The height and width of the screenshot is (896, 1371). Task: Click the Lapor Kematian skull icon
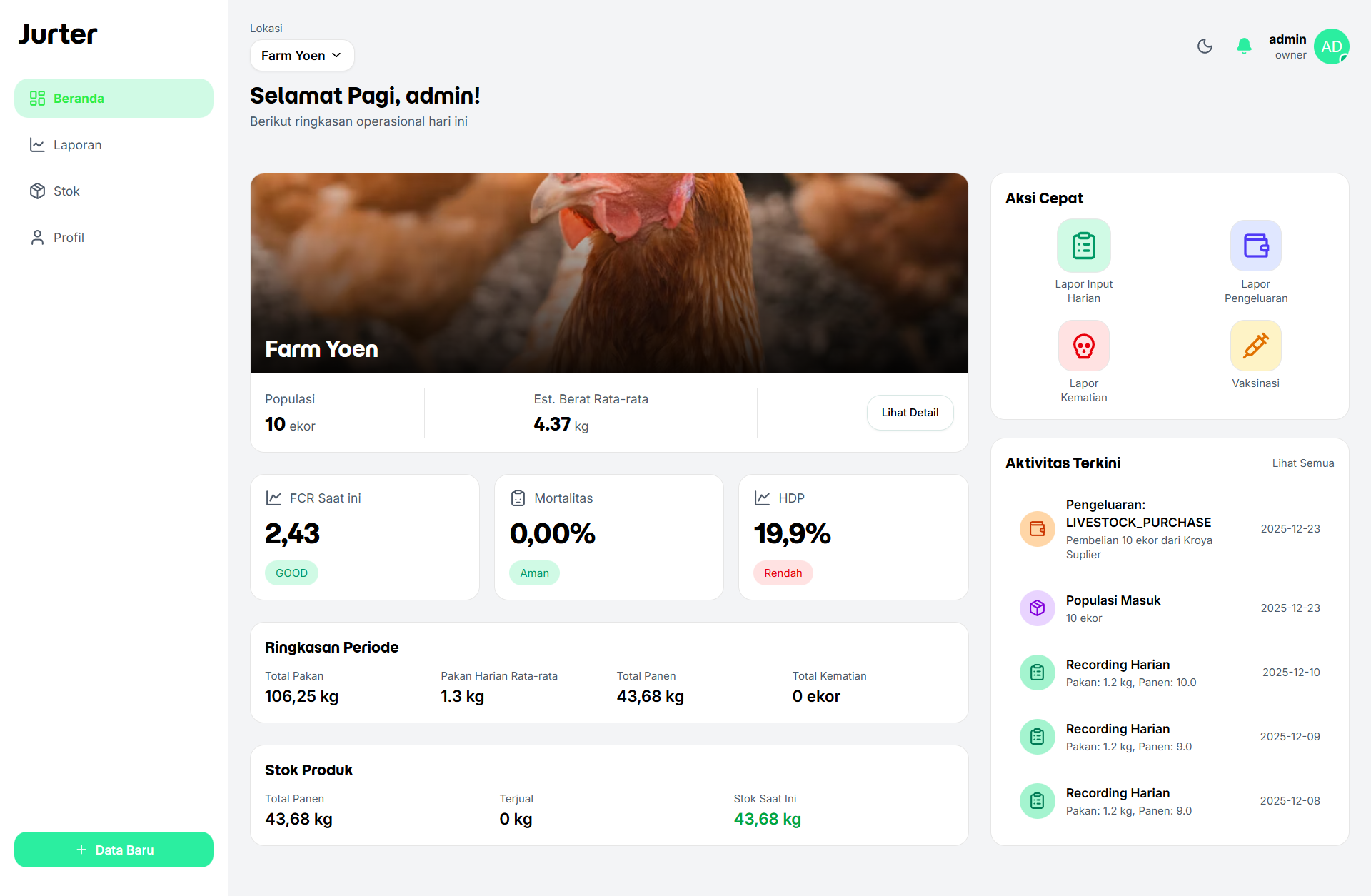coord(1083,346)
